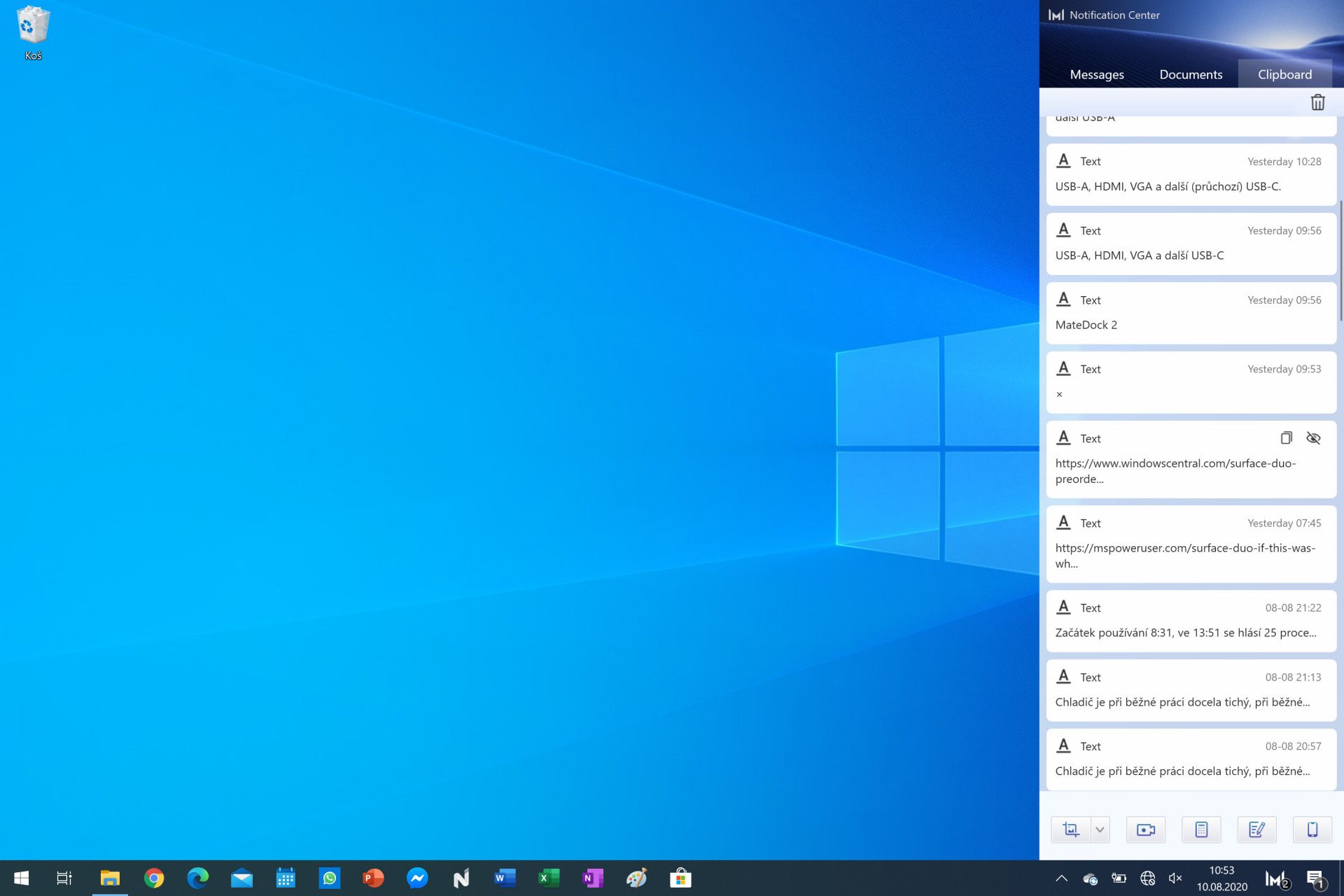Select the 'Chladič je při běžné' entry from 20:57

1191,759
